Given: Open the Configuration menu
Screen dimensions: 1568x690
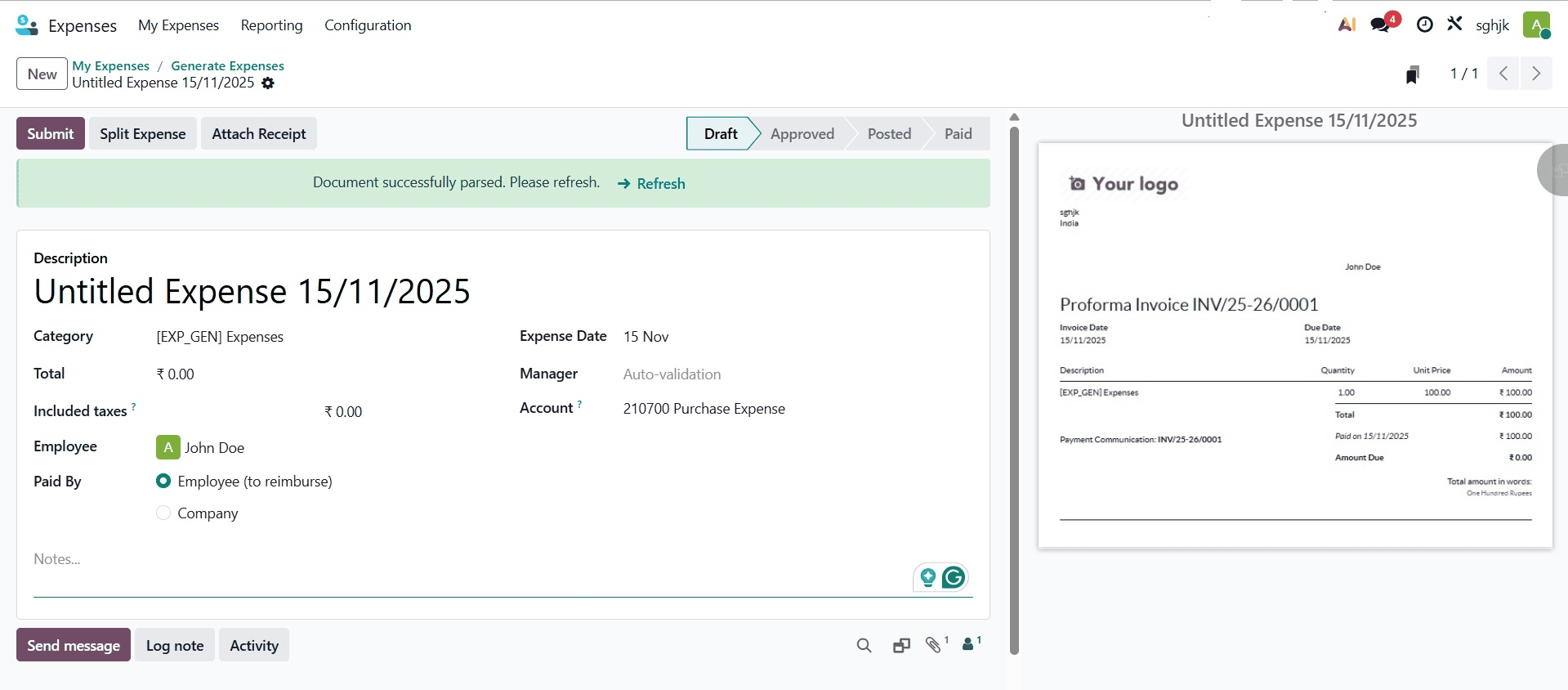Looking at the screenshot, I should 368,25.
